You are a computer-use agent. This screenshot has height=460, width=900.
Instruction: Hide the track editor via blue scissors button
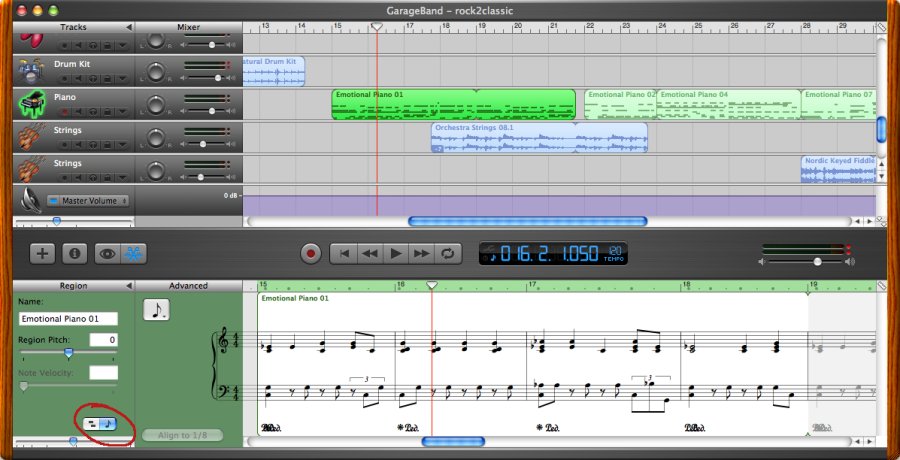coord(133,253)
